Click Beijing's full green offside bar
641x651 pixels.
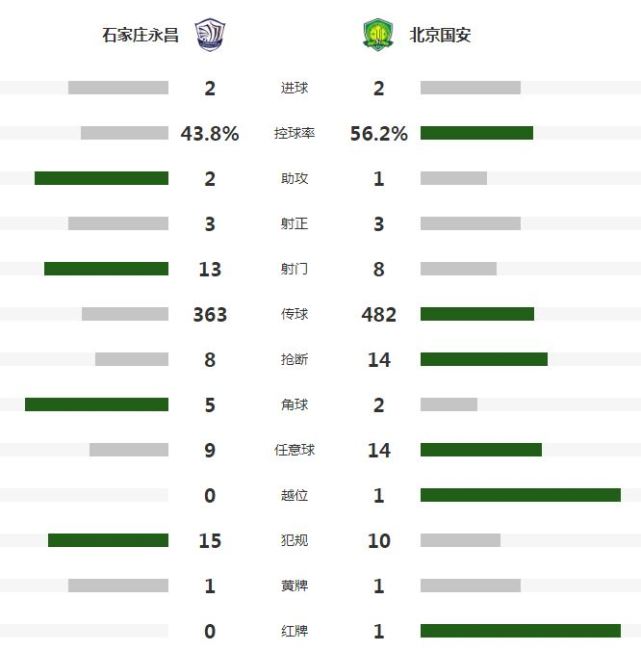(521, 495)
